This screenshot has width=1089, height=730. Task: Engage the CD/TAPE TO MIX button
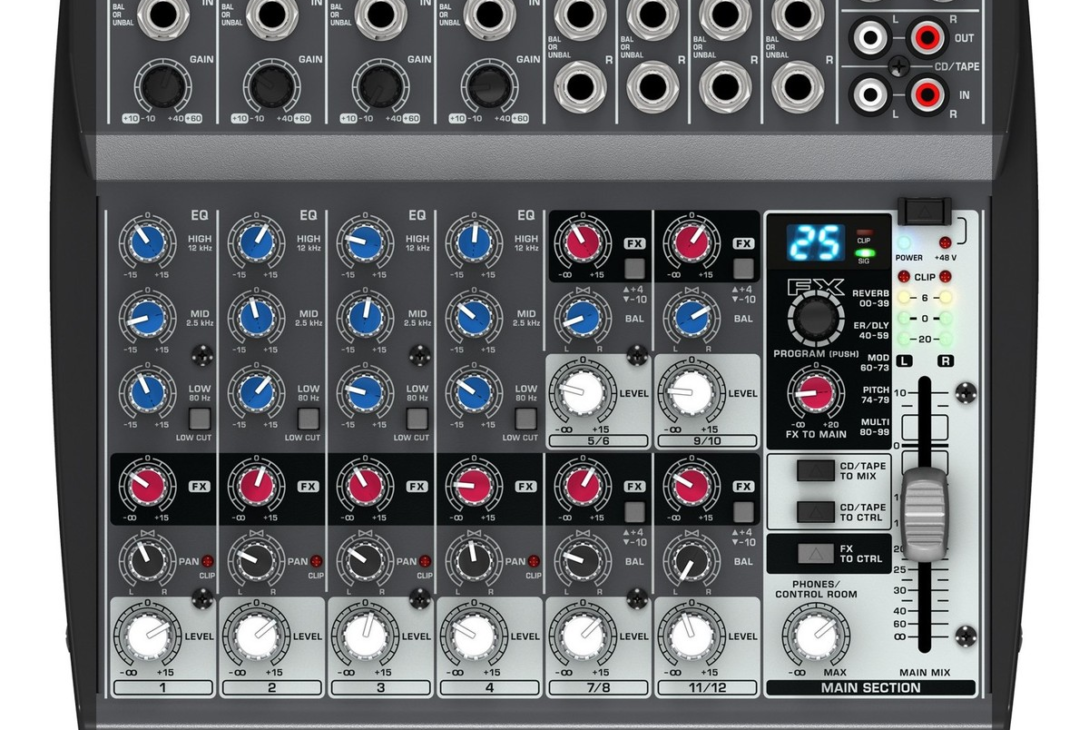(x=815, y=470)
